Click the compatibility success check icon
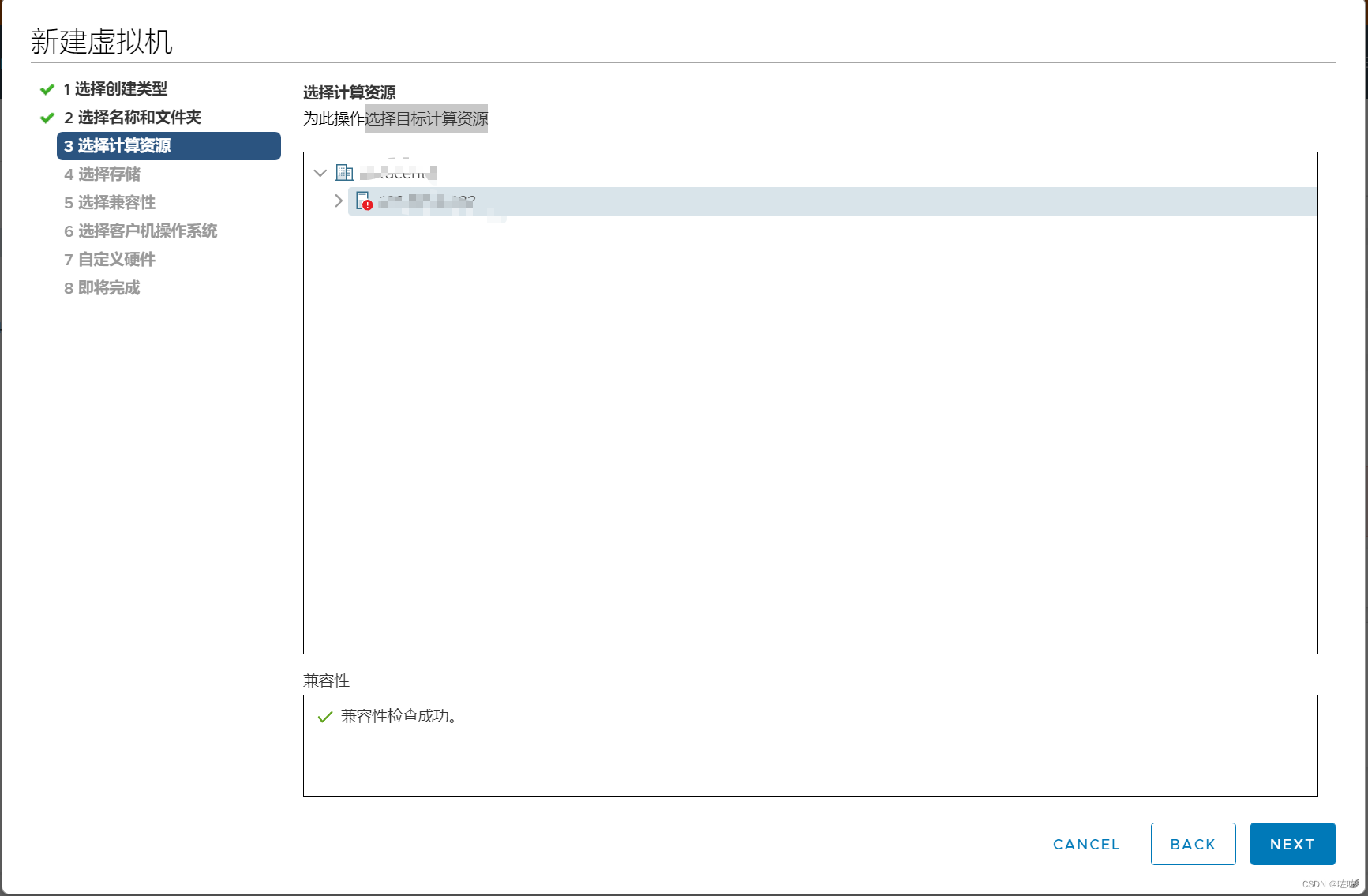The height and width of the screenshot is (896, 1368). tap(324, 717)
